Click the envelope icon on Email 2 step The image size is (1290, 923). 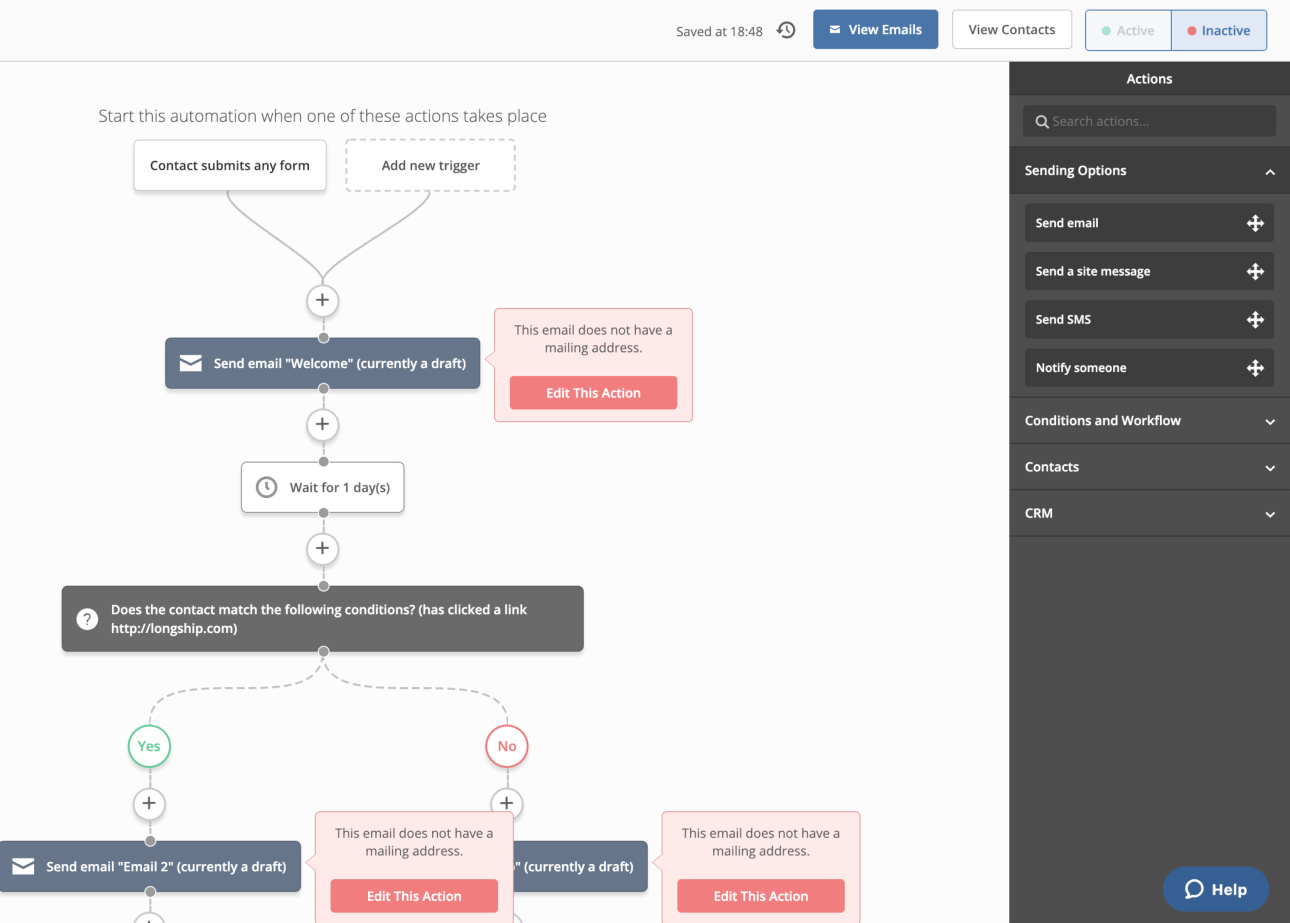[x=23, y=867]
